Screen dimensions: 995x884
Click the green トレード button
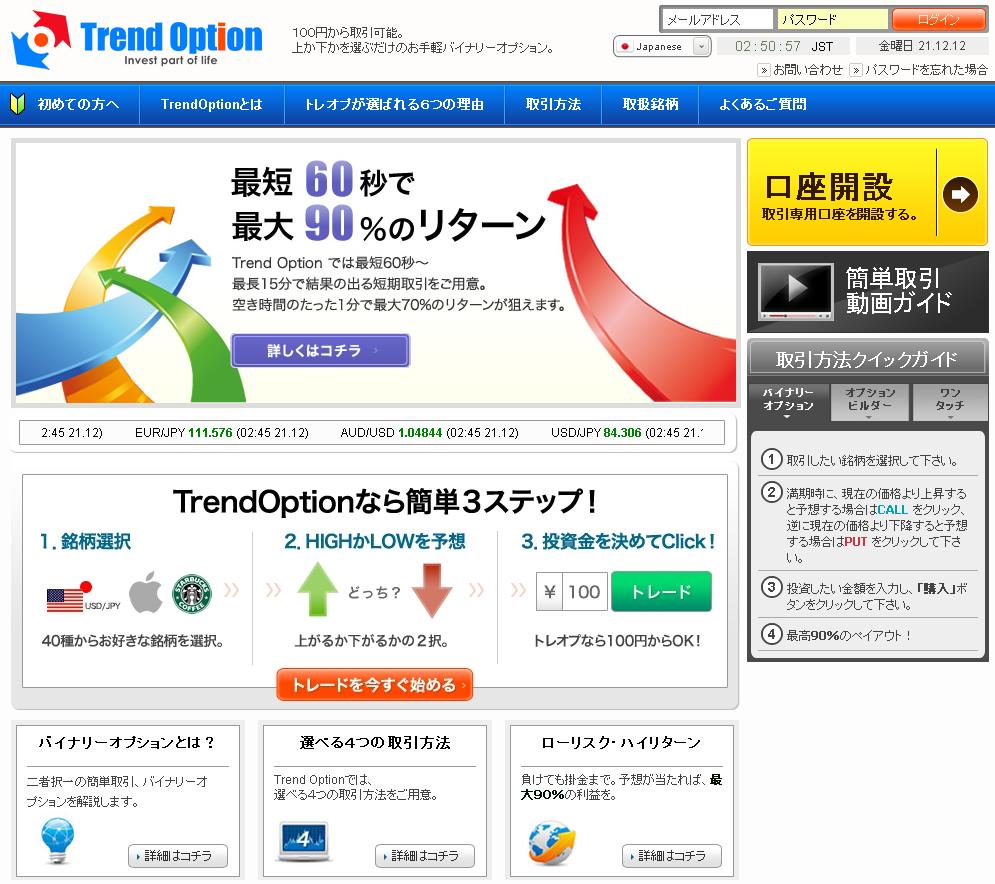tap(661, 591)
